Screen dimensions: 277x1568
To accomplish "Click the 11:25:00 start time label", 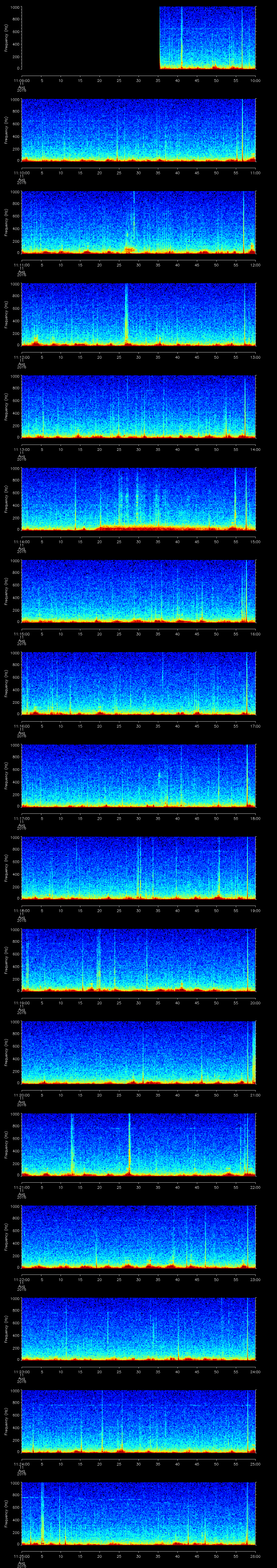I will point(21,1556).
